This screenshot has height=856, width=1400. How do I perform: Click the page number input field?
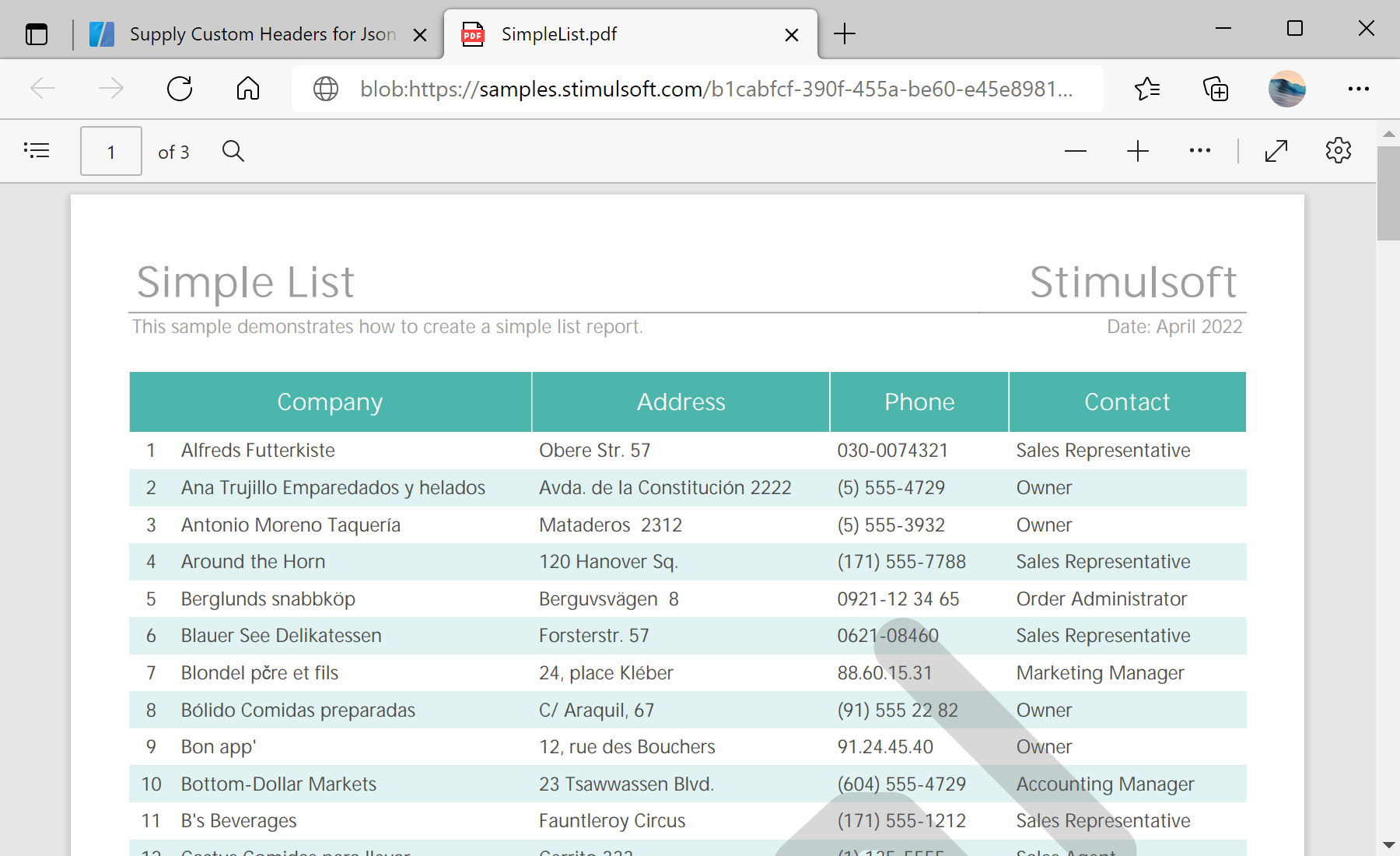click(x=110, y=151)
